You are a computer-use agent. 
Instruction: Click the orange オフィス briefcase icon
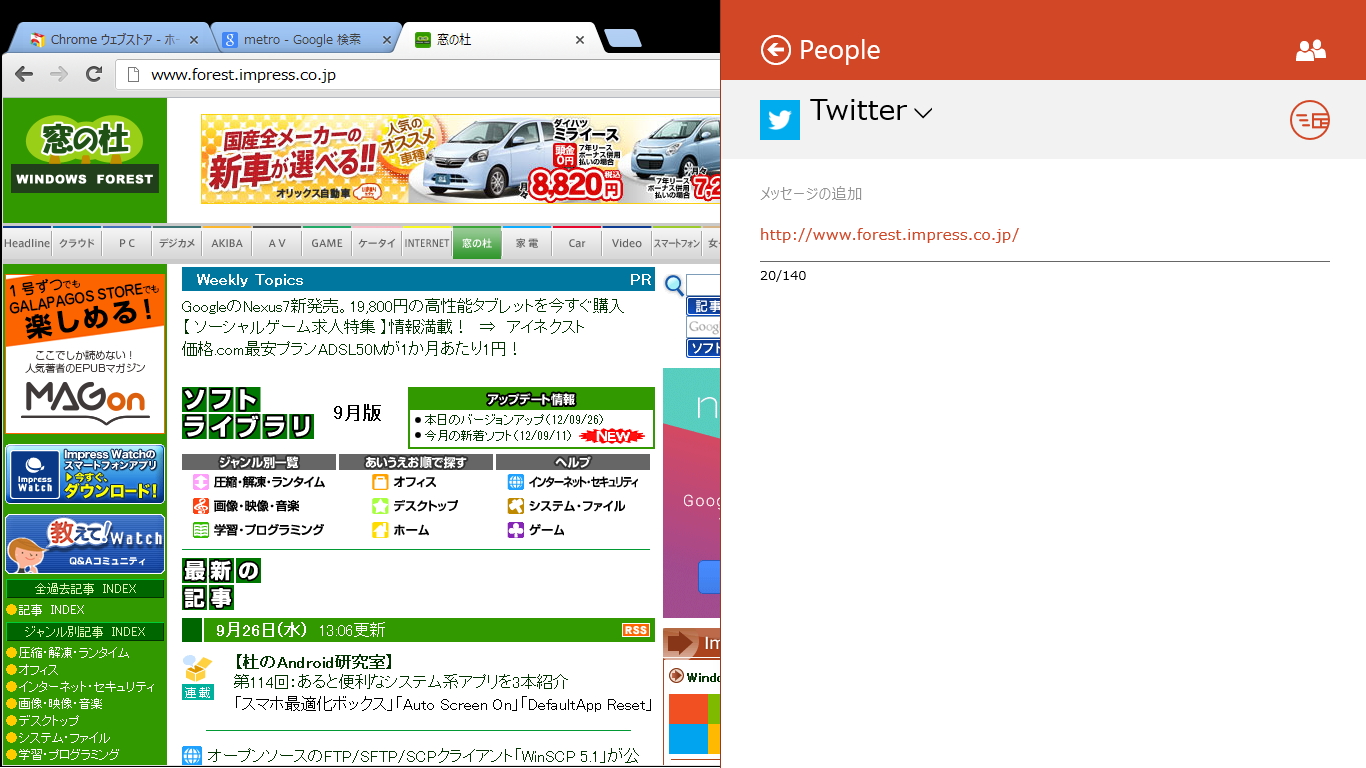[381, 481]
